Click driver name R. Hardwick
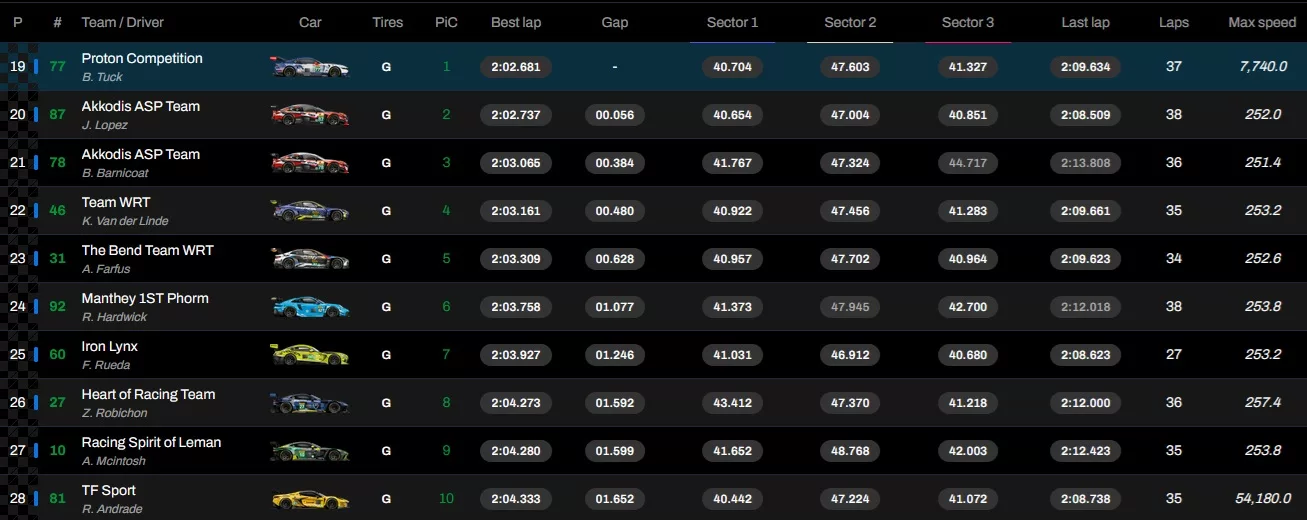Image resolution: width=1307 pixels, height=520 pixels. pyautogui.click(x=112, y=317)
